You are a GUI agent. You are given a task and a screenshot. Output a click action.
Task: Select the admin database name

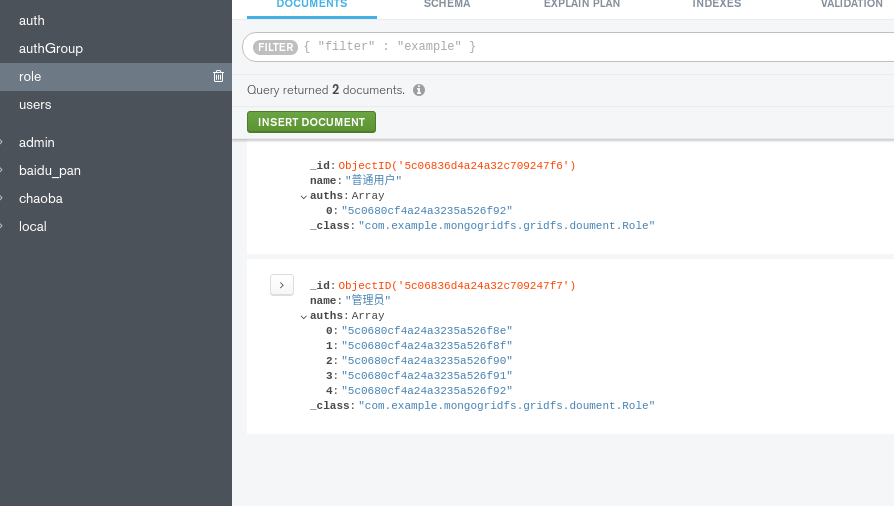(36, 143)
